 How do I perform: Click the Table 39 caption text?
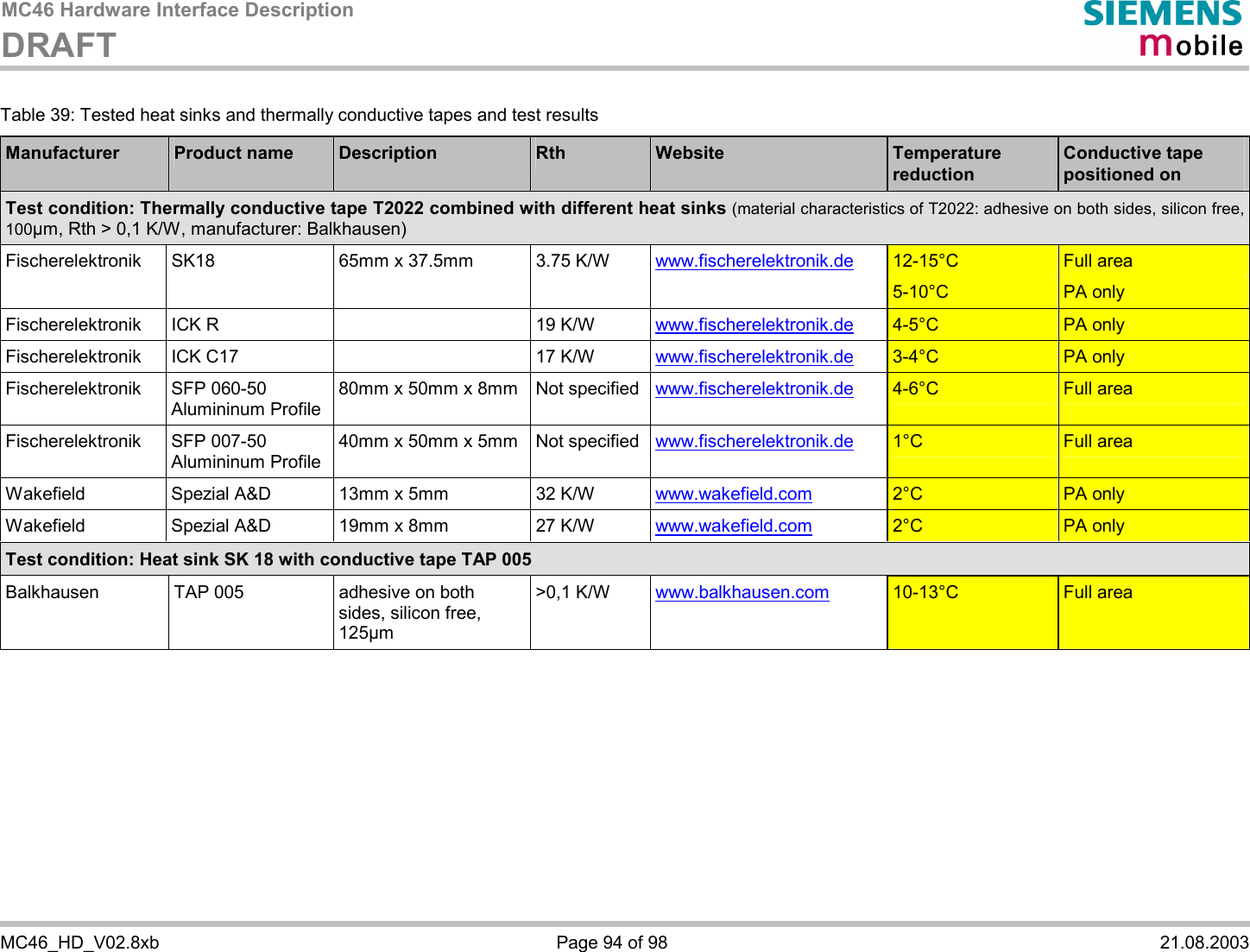[299, 115]
